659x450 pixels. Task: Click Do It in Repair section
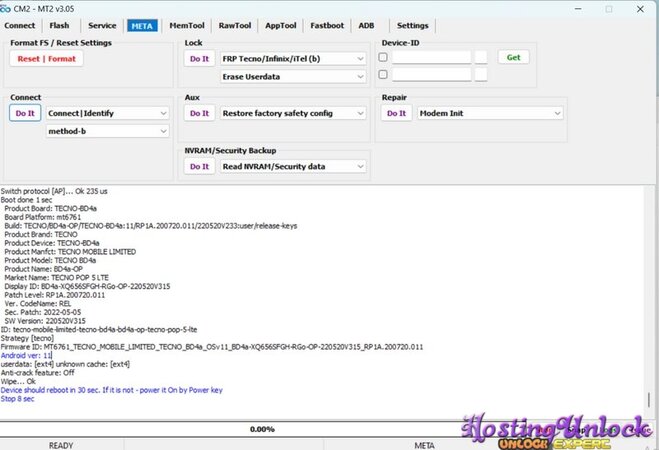396,113
